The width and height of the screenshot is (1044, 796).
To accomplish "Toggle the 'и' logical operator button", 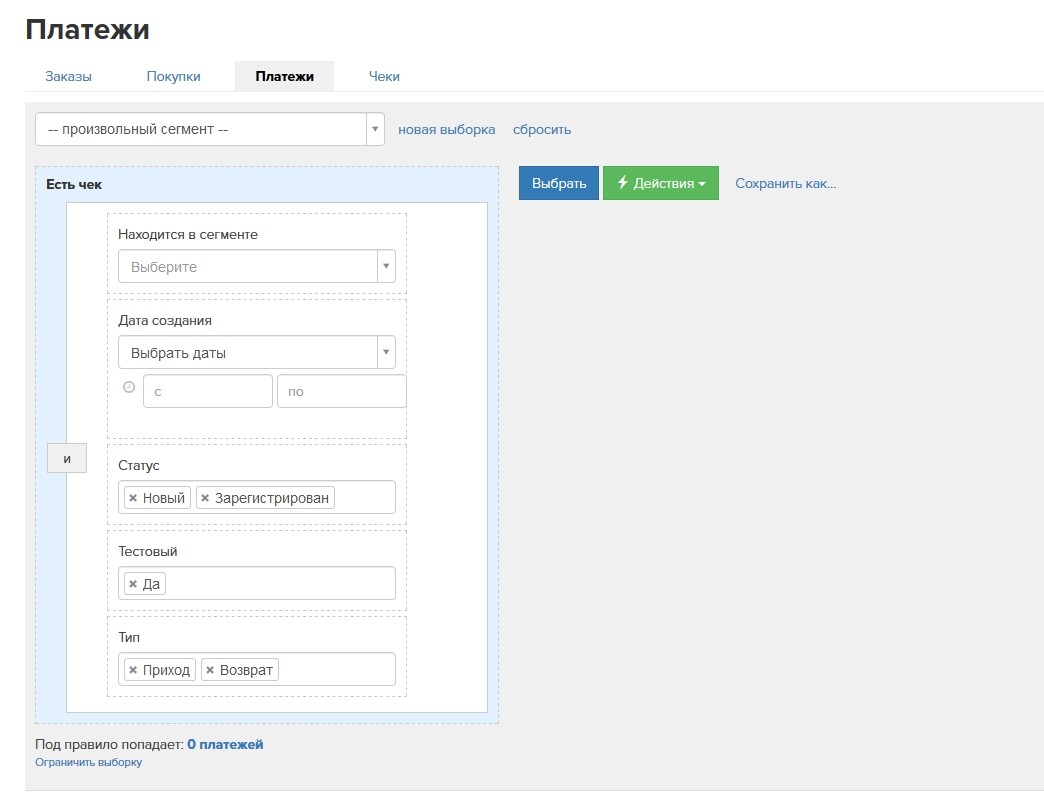I will [x=67, y=459].
